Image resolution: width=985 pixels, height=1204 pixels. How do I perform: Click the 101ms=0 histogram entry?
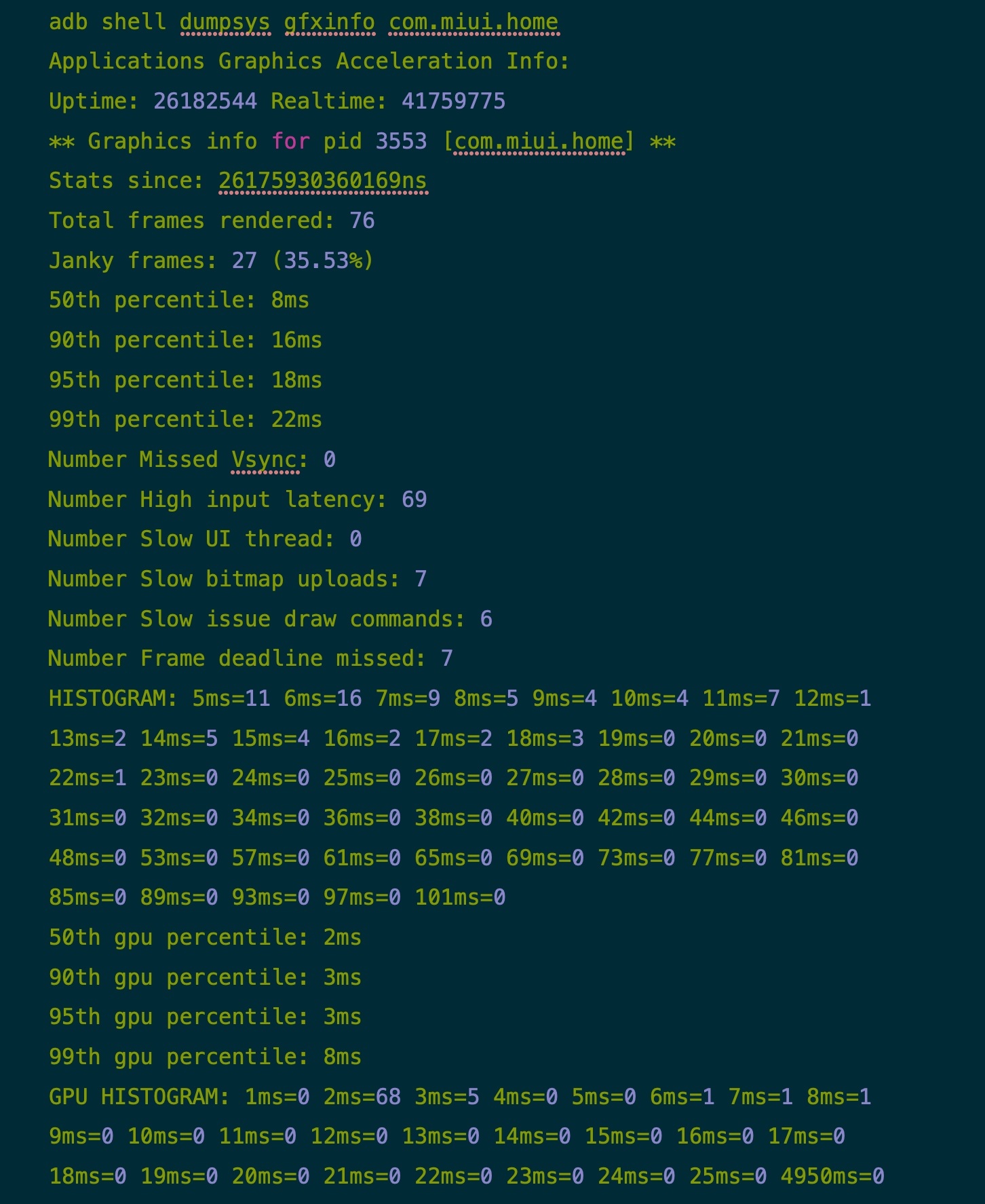[460, 897]
